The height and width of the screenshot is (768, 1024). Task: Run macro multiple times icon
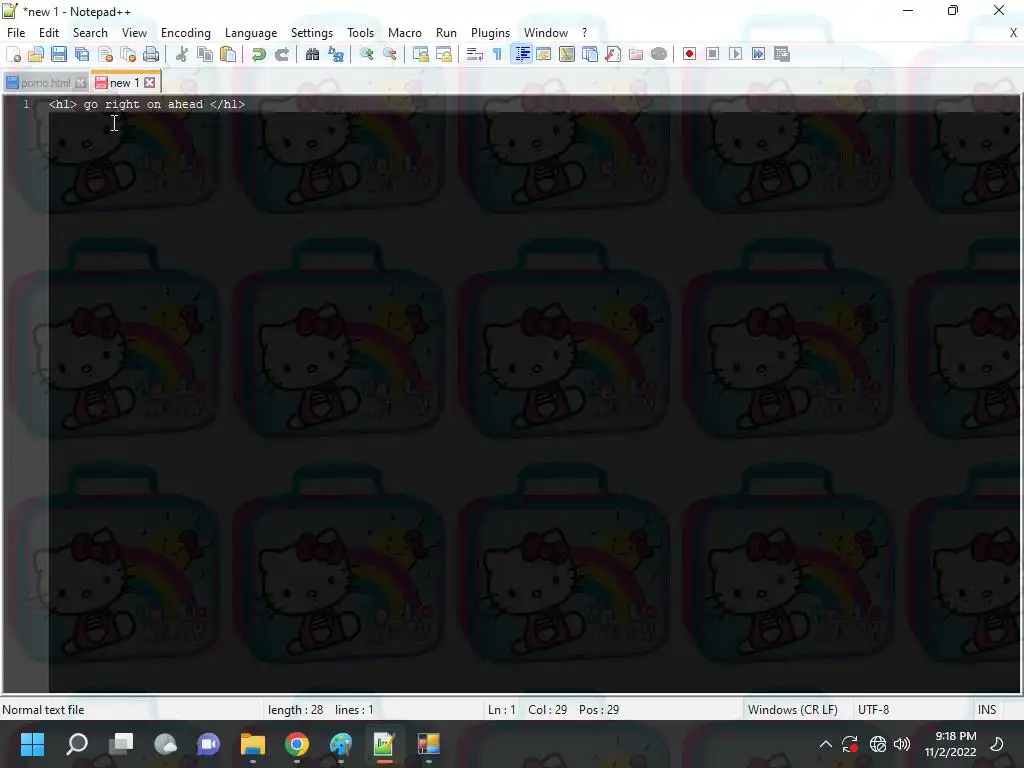coord(758,54)
